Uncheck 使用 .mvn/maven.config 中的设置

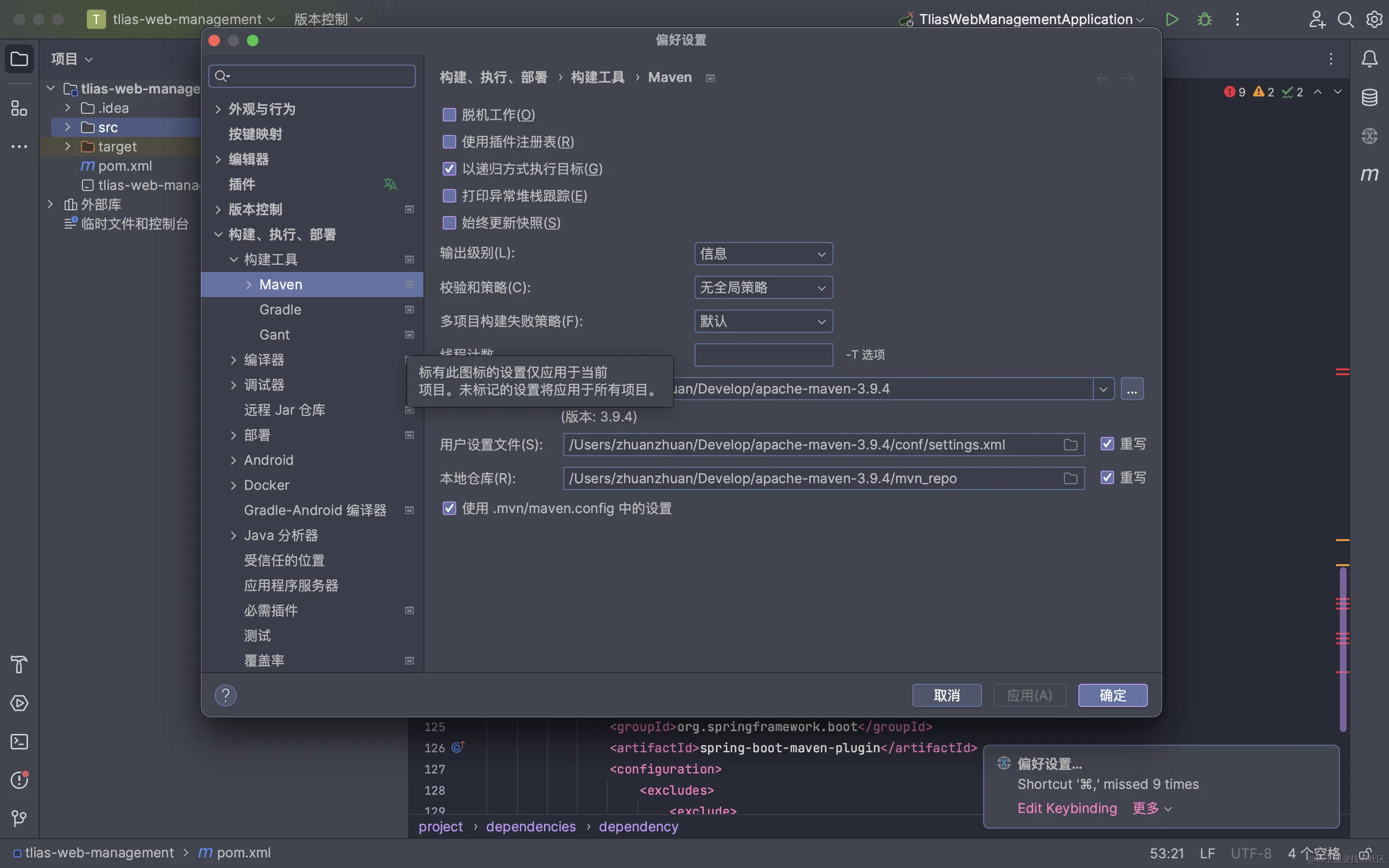point(449,508)
